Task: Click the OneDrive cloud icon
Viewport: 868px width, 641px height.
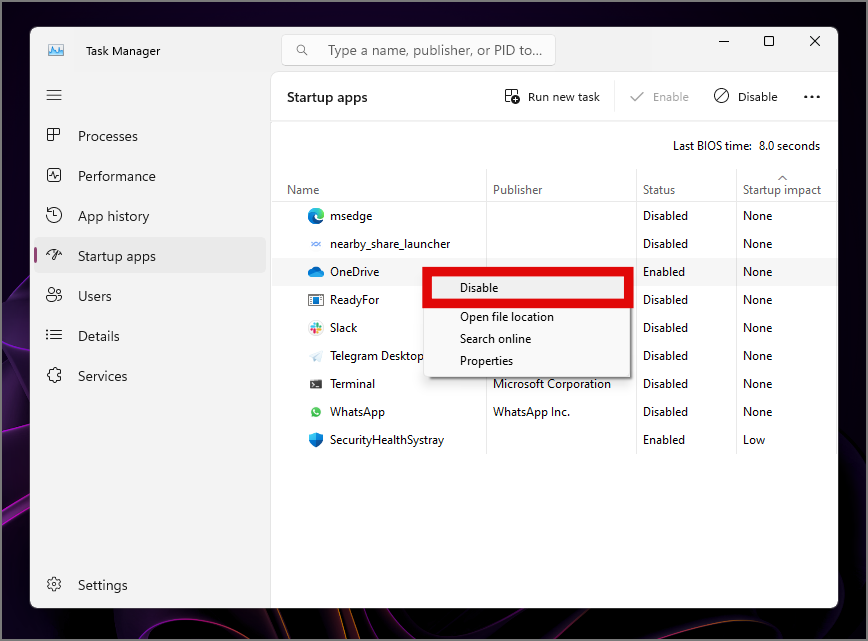Action: (x=316, y=272)
